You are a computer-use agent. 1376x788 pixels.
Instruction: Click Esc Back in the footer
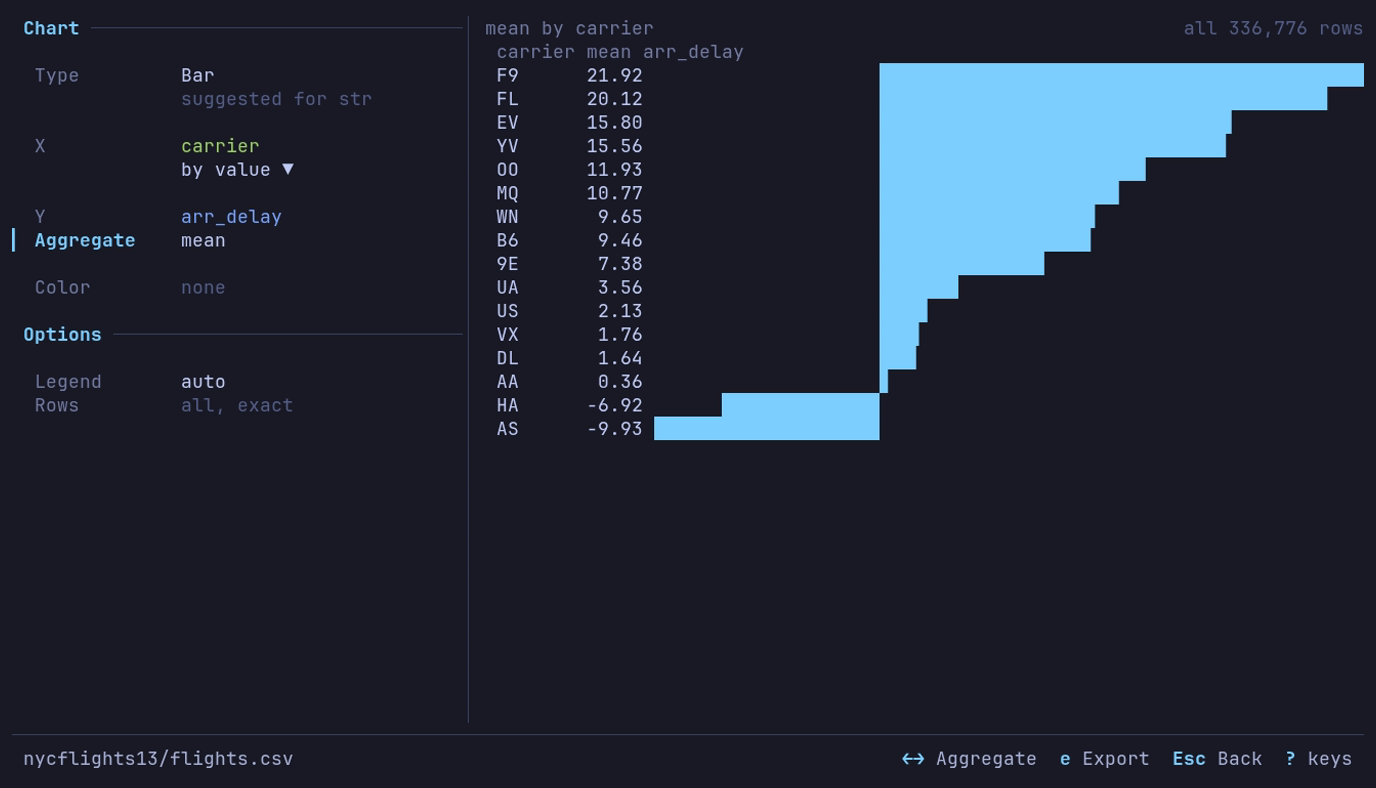pyautogui.click(x=1217, y=759)
